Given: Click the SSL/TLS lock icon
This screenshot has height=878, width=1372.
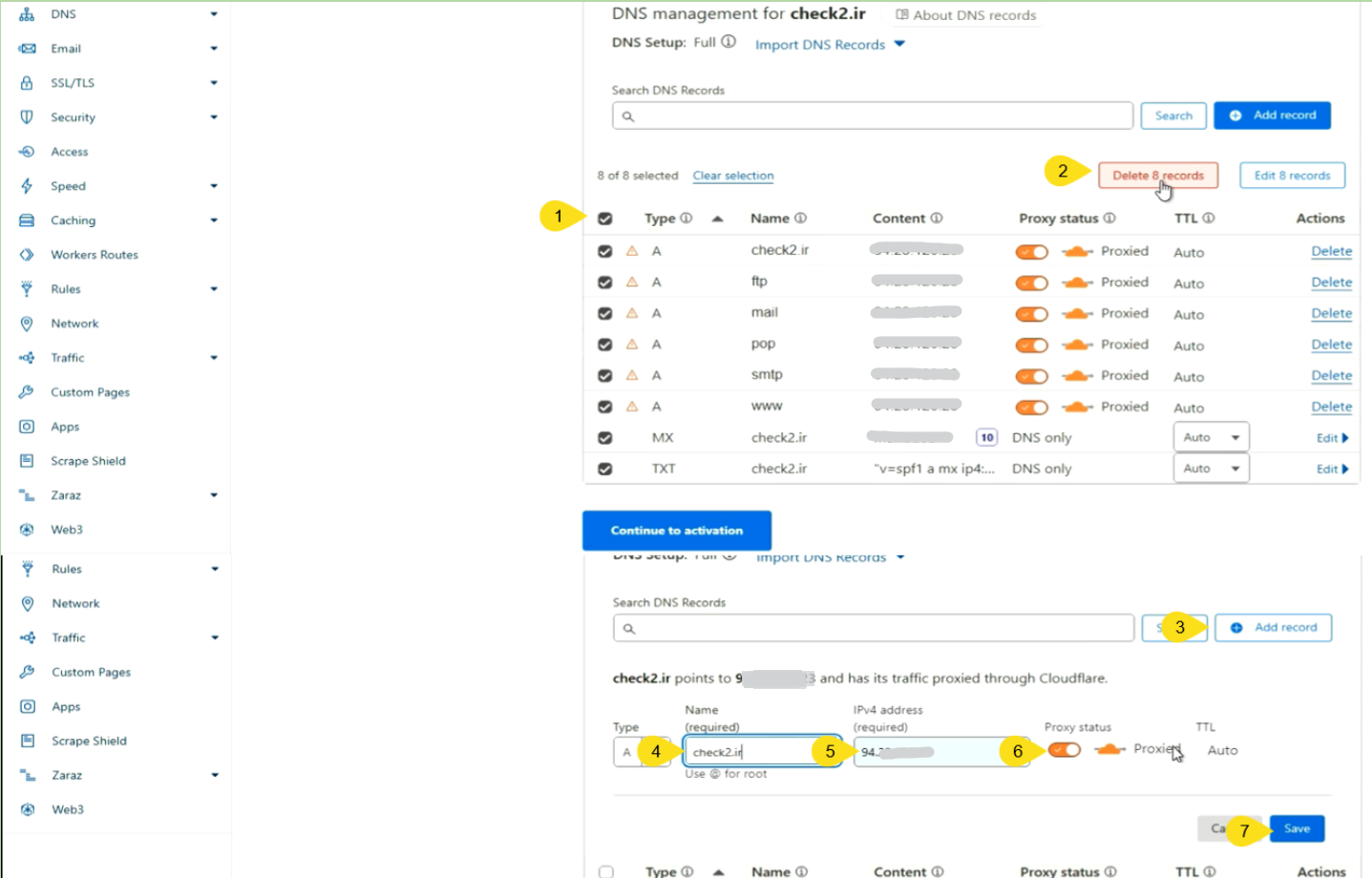Looking at the screenshot, I should (x=27, y=83).
